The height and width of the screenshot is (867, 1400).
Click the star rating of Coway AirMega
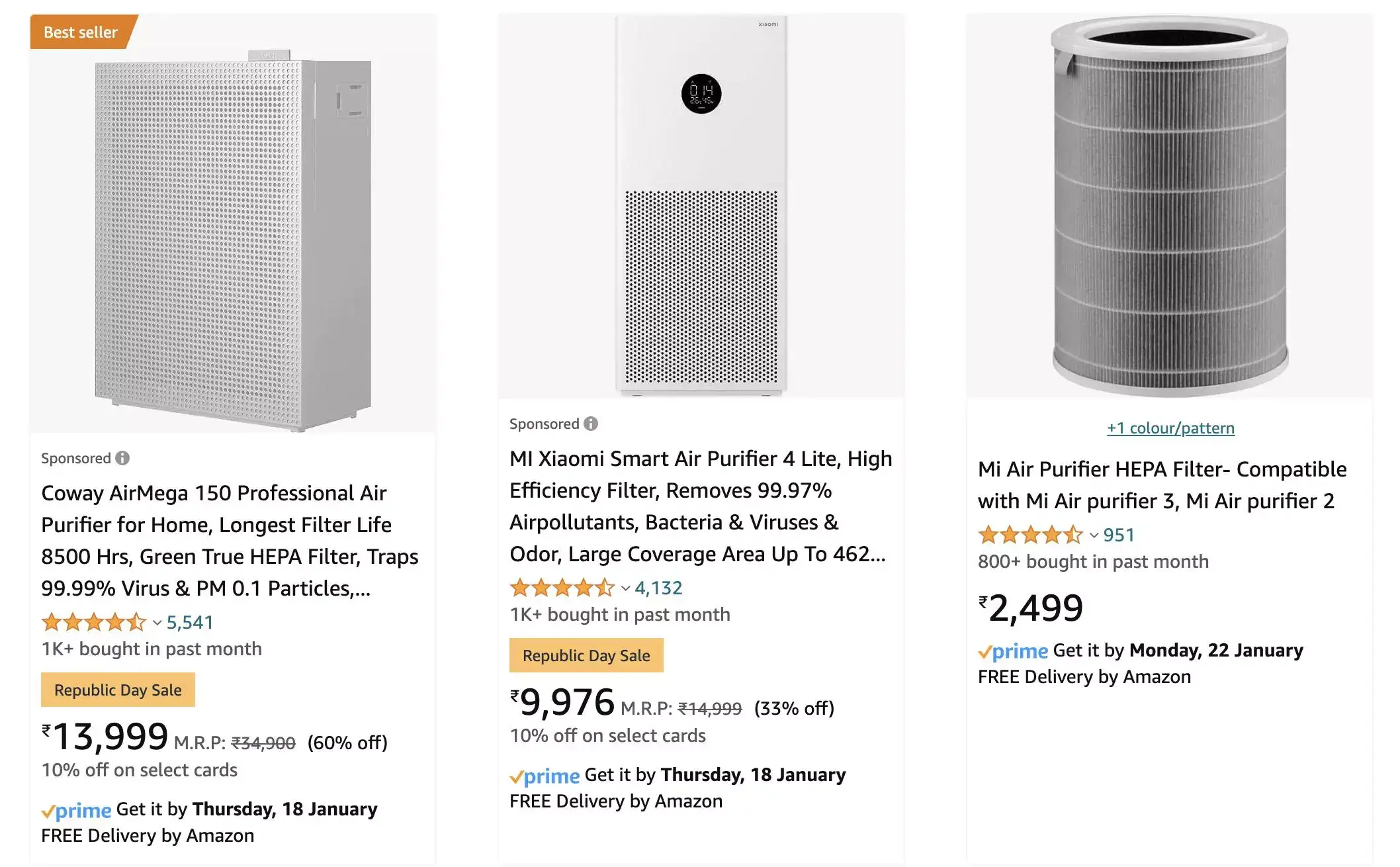click(x=94, y=622)
